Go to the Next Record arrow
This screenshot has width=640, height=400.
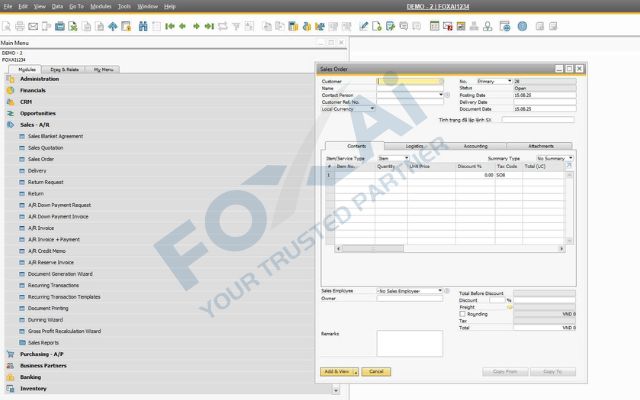tap(196, 27)
